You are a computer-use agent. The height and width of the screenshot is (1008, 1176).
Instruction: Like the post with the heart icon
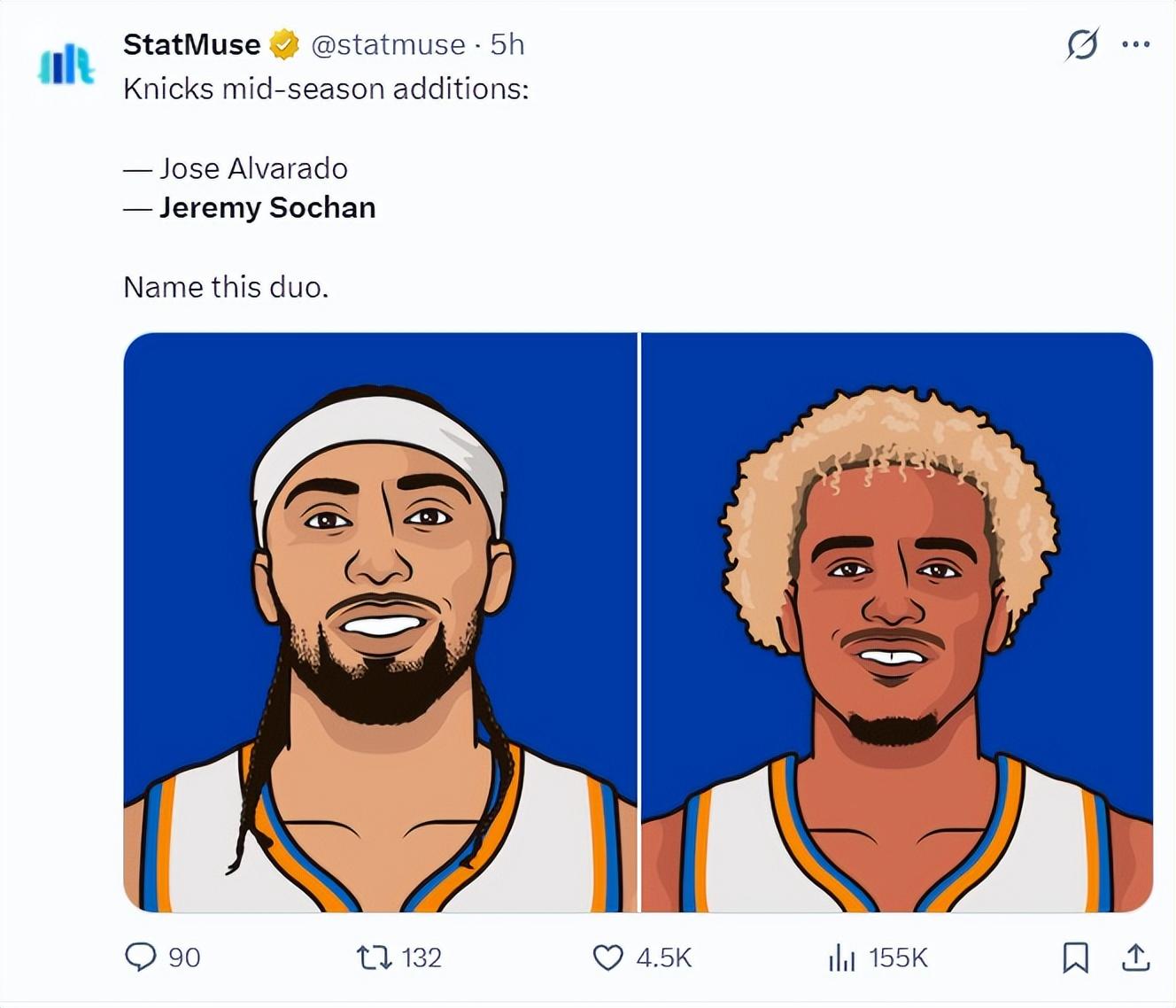point(607,957)
